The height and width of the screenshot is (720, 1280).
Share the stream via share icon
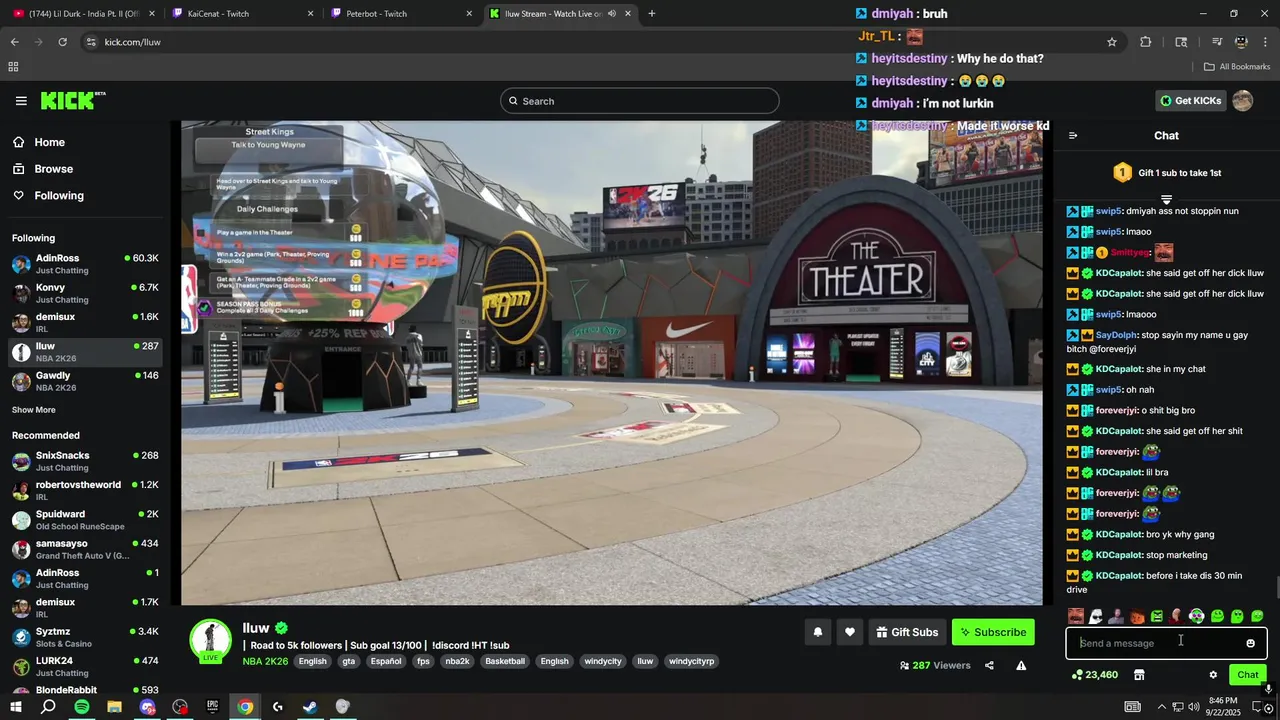[989, 665]
